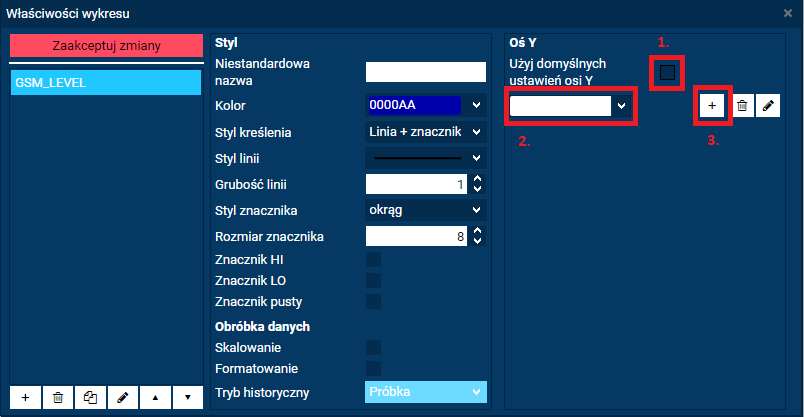Add a new Y axis with plus icon
The height and width of the screenshot is (417, 804).
[x=712, y=105]
